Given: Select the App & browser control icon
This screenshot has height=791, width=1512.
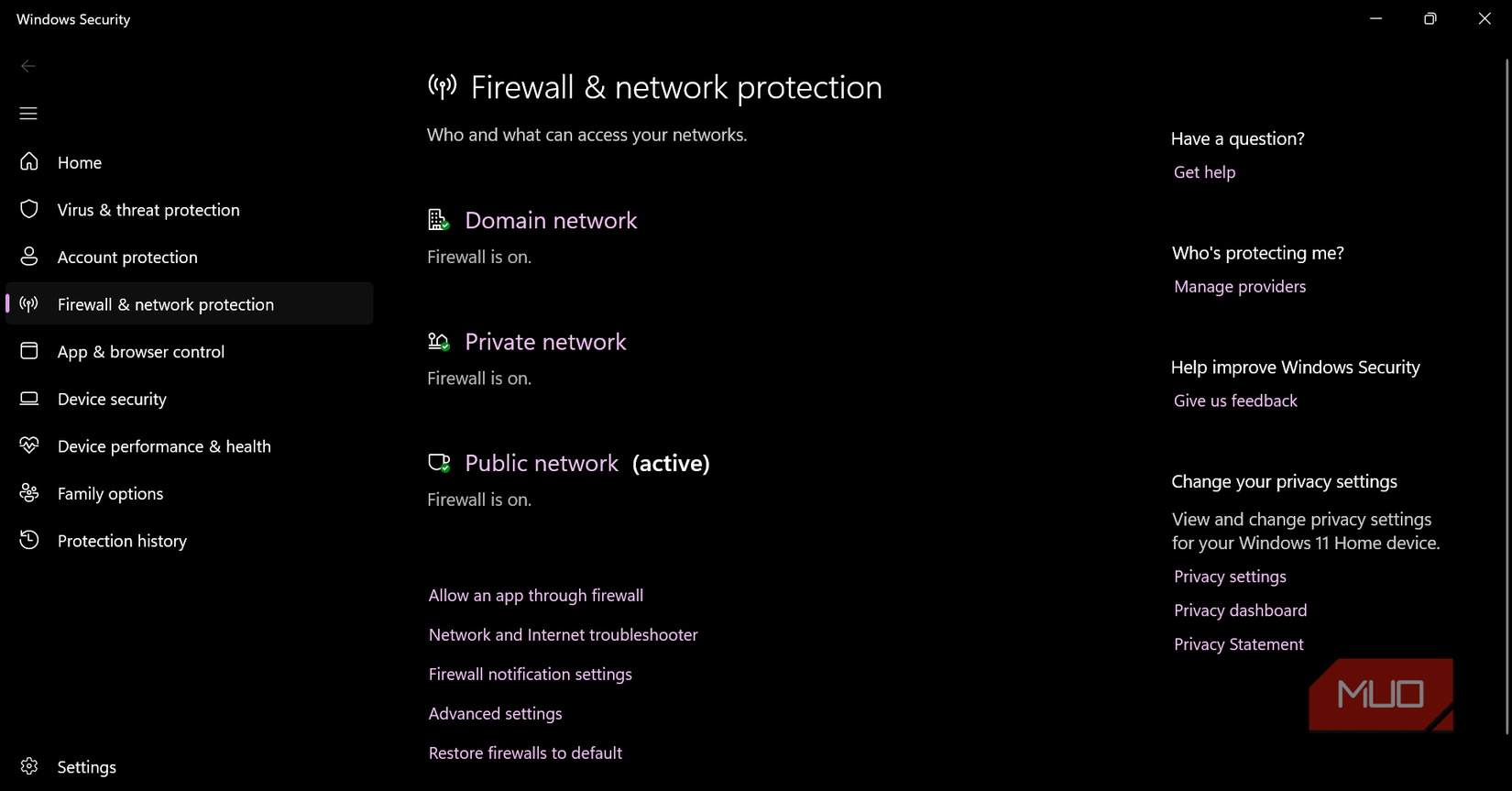Looking at the screenshot, I should [28, 351].
